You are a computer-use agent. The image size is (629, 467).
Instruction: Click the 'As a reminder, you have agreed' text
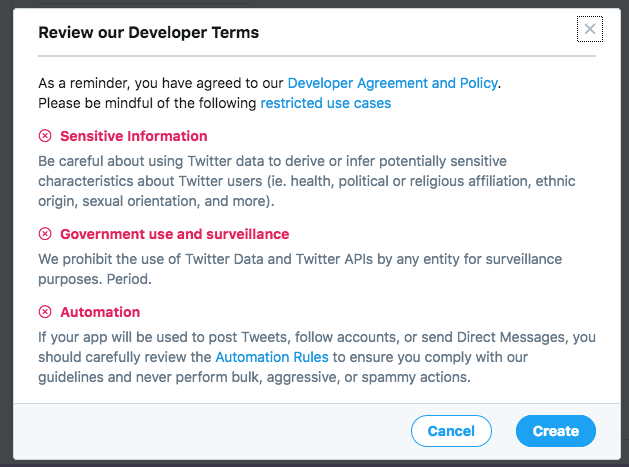tap(161, 83)
